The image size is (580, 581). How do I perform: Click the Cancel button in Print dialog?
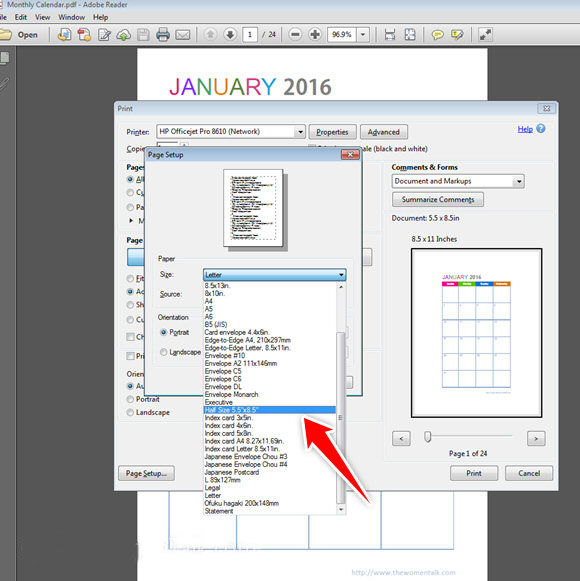pyautogui.click(x=529, y=473)
